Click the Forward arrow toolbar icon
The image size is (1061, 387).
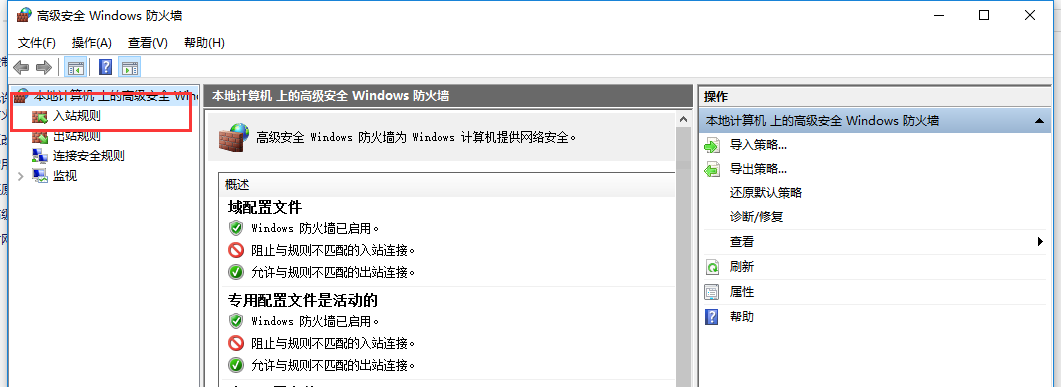click(x=44, y=67)
